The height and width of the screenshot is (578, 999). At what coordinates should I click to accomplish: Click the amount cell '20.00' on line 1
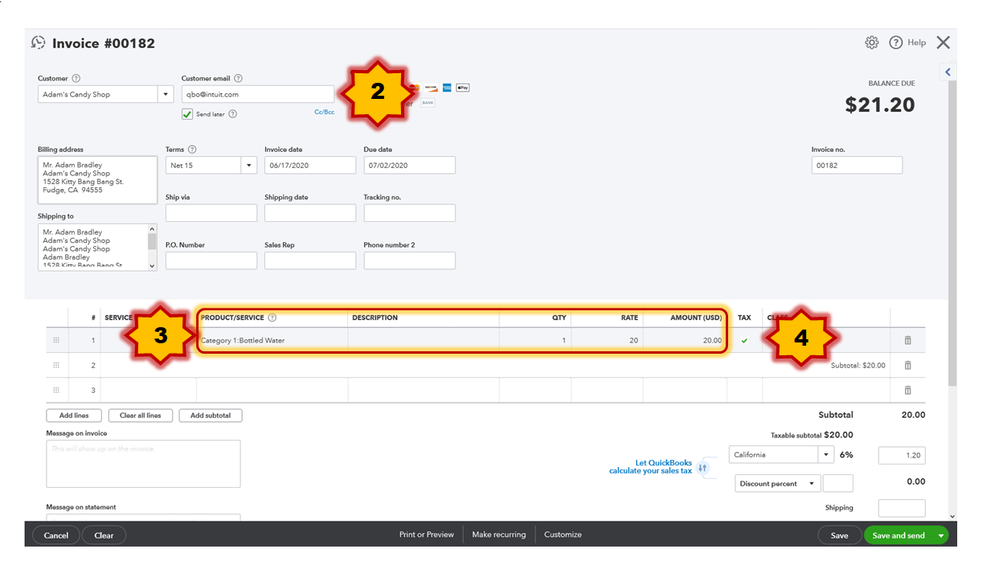(x=685, y=340)
